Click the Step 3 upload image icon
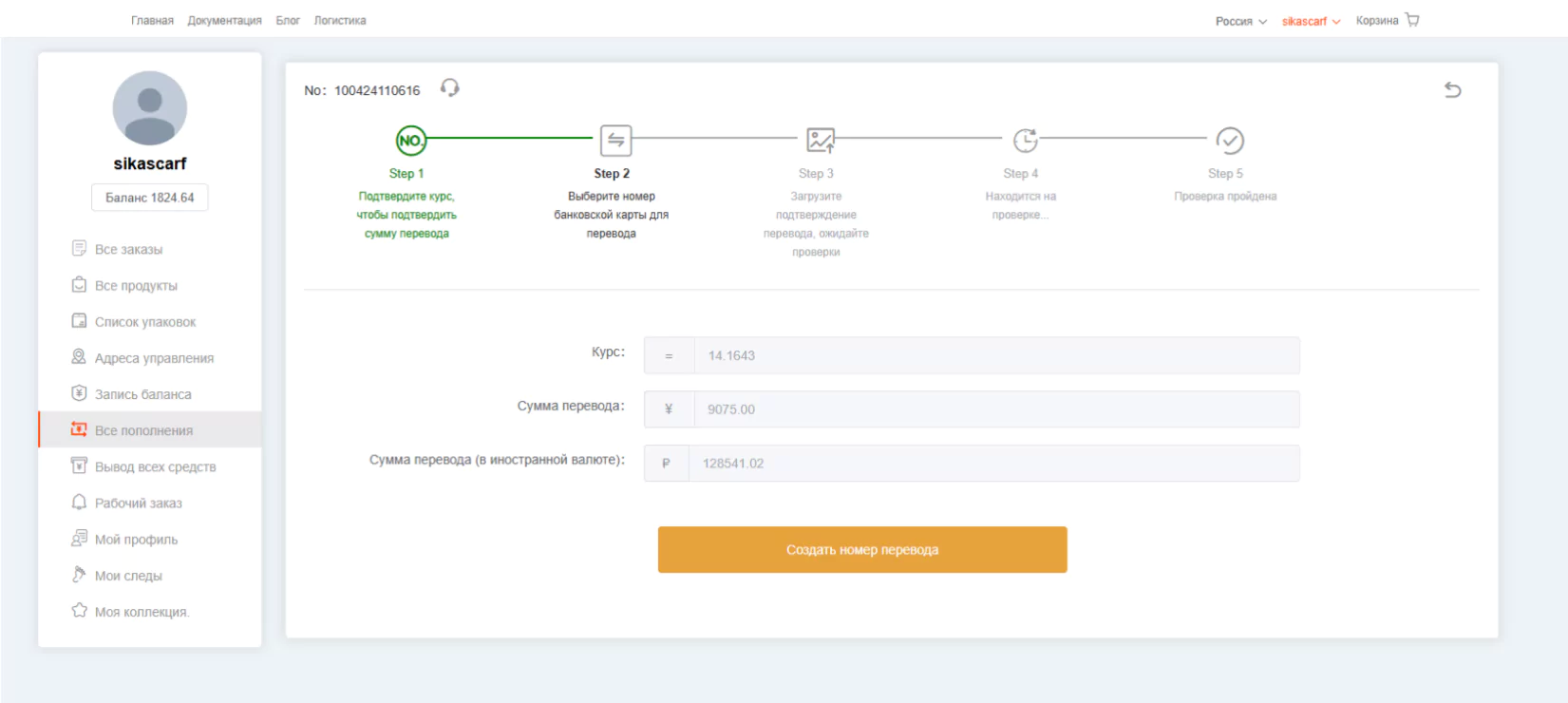The image size is (1568, 703). pos(821,141)
